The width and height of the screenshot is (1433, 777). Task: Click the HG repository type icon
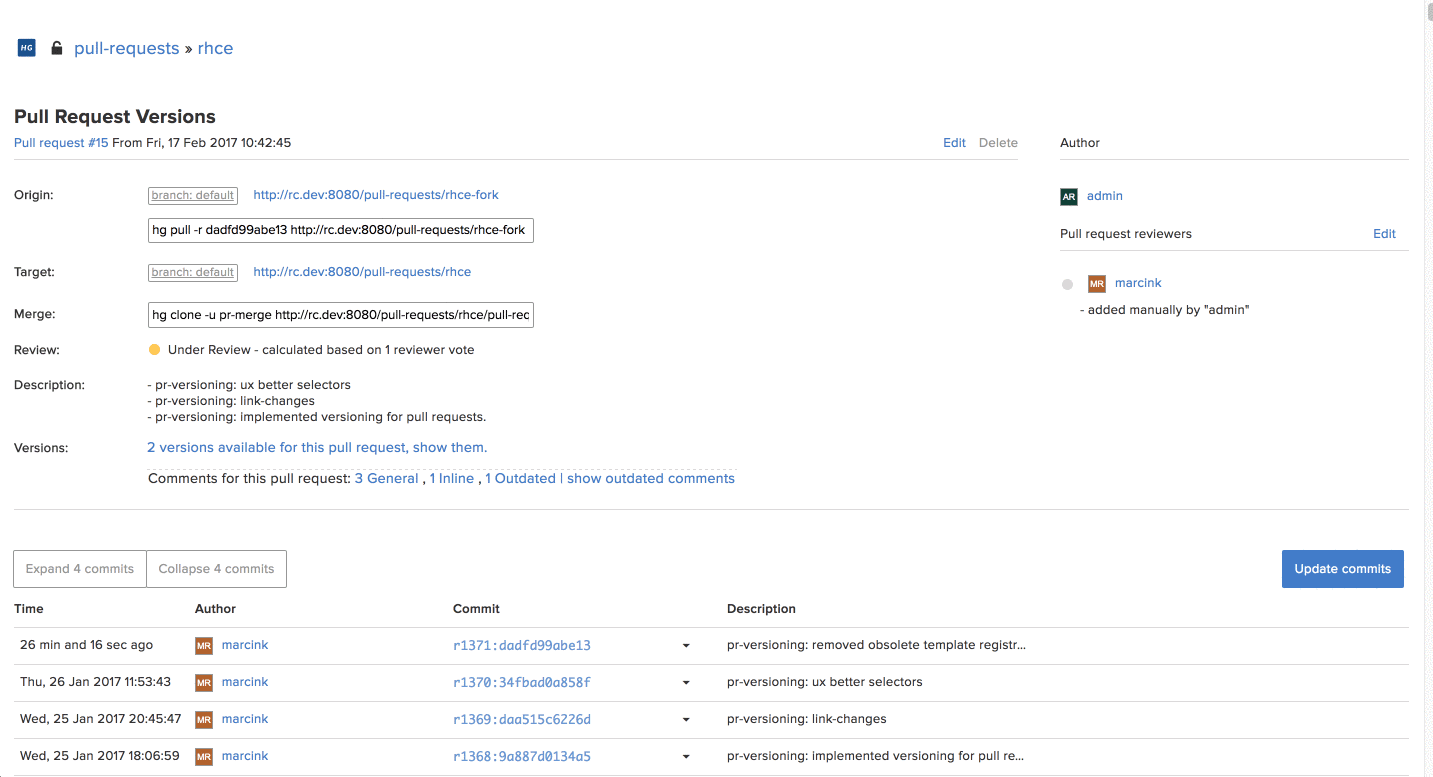pyautogui.click(x=27, y=48)
